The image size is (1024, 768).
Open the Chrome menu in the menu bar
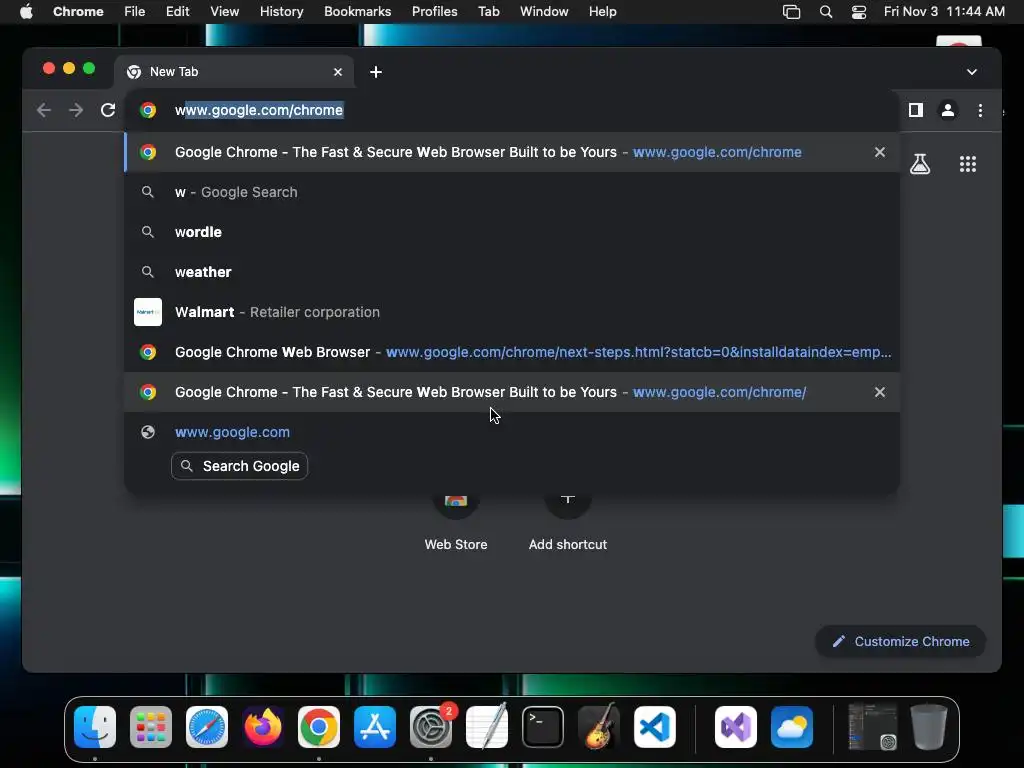[x=78, y=12]
